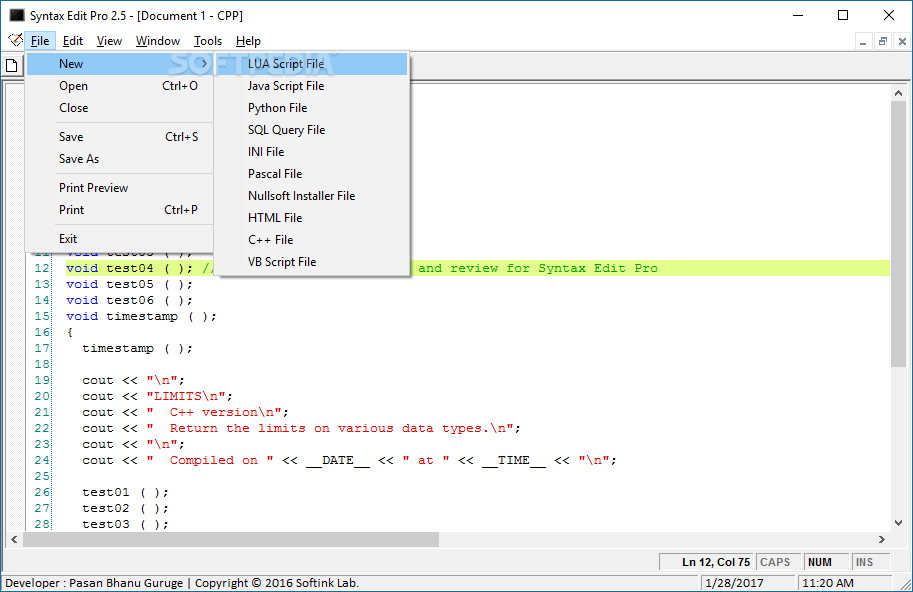Click the Syntax Edit Pro document icon in menu bar
Viewport: 913px width, 592px height.
[x=15, y=40]
